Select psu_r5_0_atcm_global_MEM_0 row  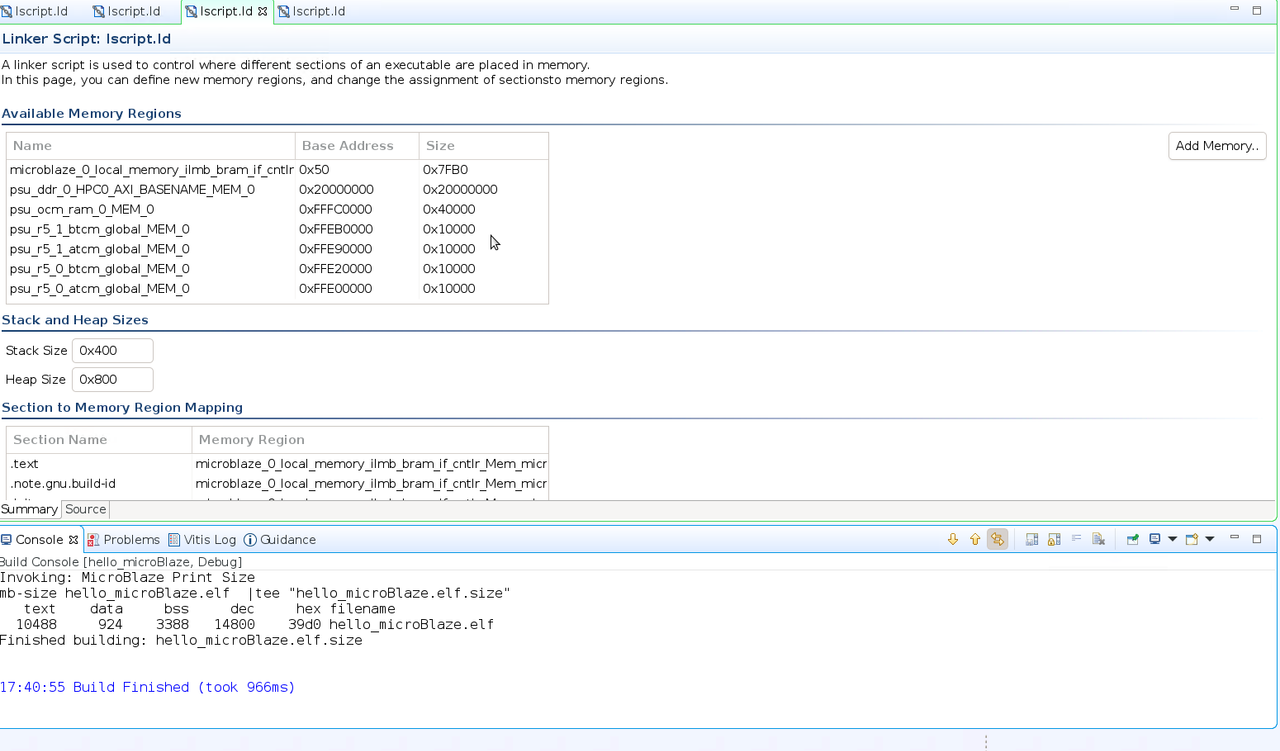(x=277, y=289)
